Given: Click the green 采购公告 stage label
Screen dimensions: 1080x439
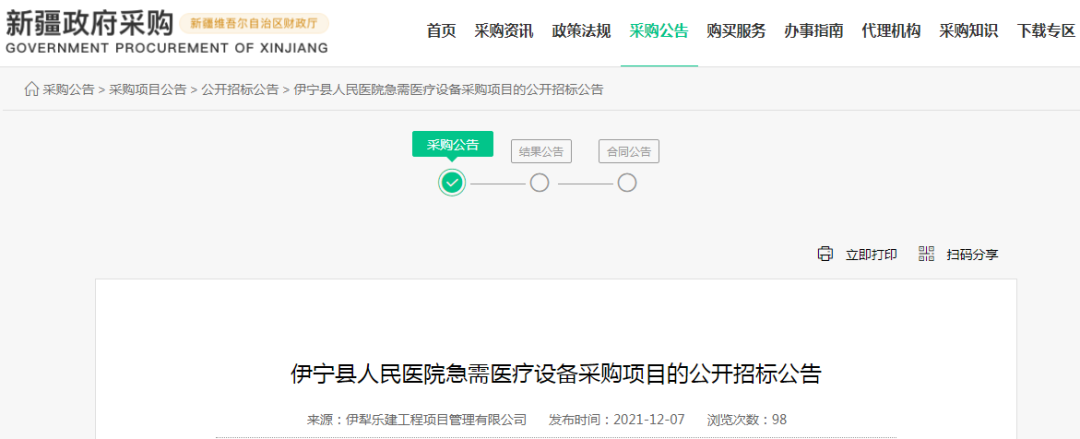Looking at the screenshot, I should pyautogui.click(x=453, y=144).
